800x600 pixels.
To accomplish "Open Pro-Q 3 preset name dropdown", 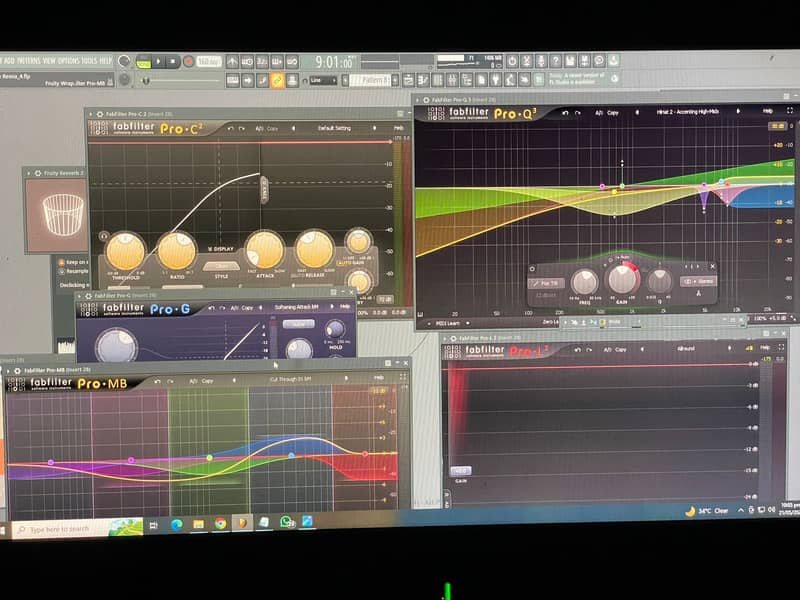I will [x=687, y=111].
